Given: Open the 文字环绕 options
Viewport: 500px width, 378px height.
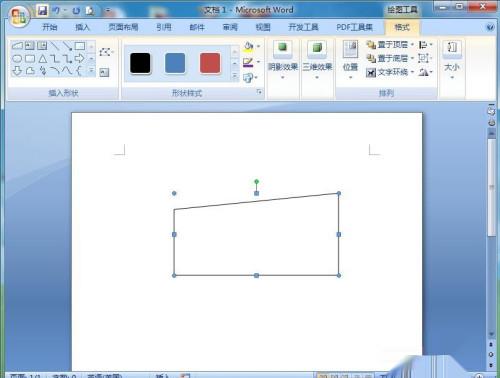Looking at the screenshot, I should point(390,72).
